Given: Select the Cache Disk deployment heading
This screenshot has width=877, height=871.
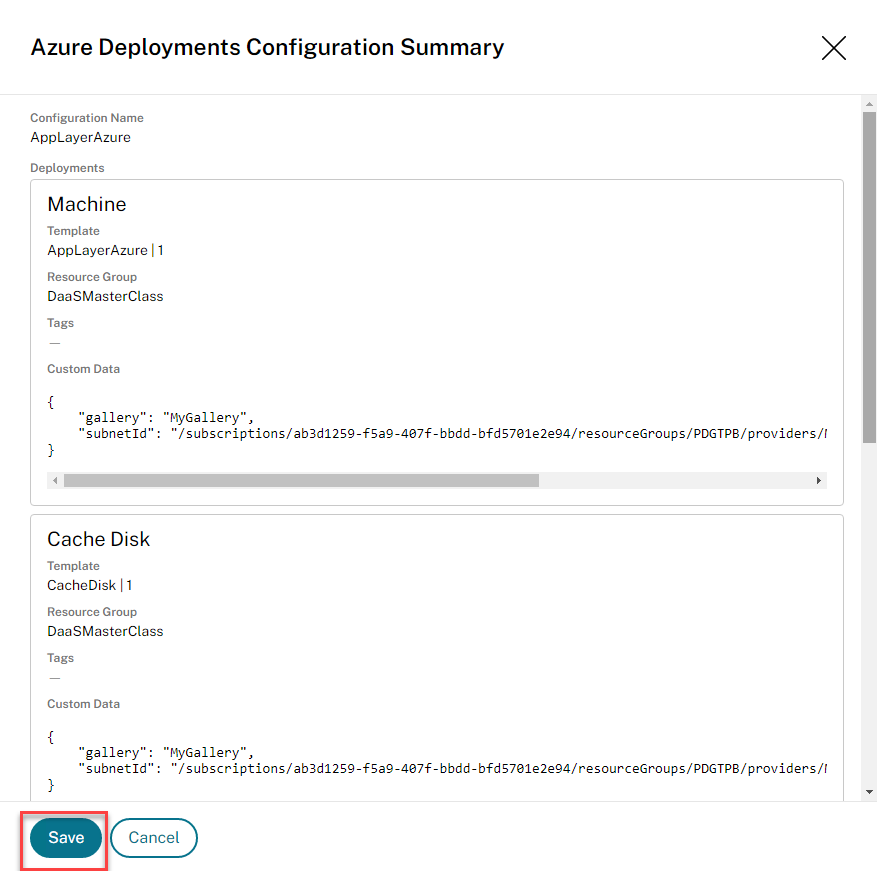Looking at the screenshot, I should point(98,539).
